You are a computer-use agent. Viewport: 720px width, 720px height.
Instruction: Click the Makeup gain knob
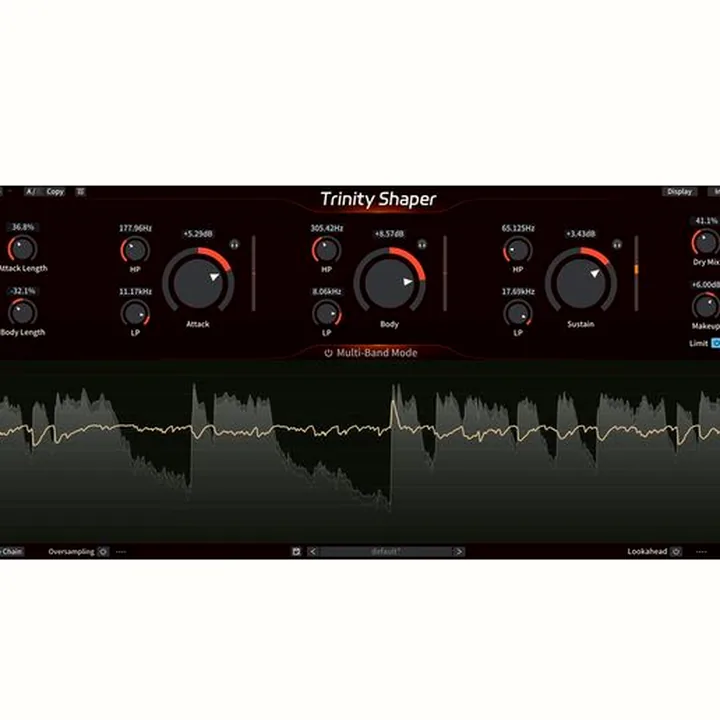[x=706, y=306]
